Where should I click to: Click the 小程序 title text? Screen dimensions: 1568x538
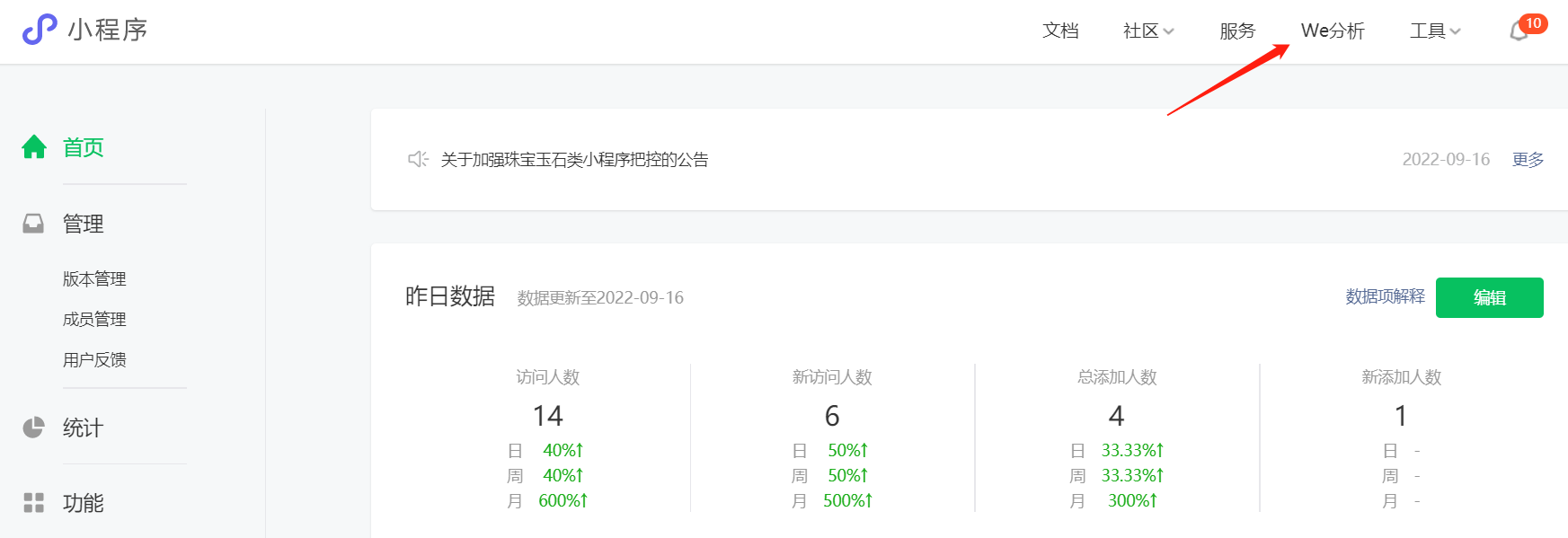click(x=108, y=30)
